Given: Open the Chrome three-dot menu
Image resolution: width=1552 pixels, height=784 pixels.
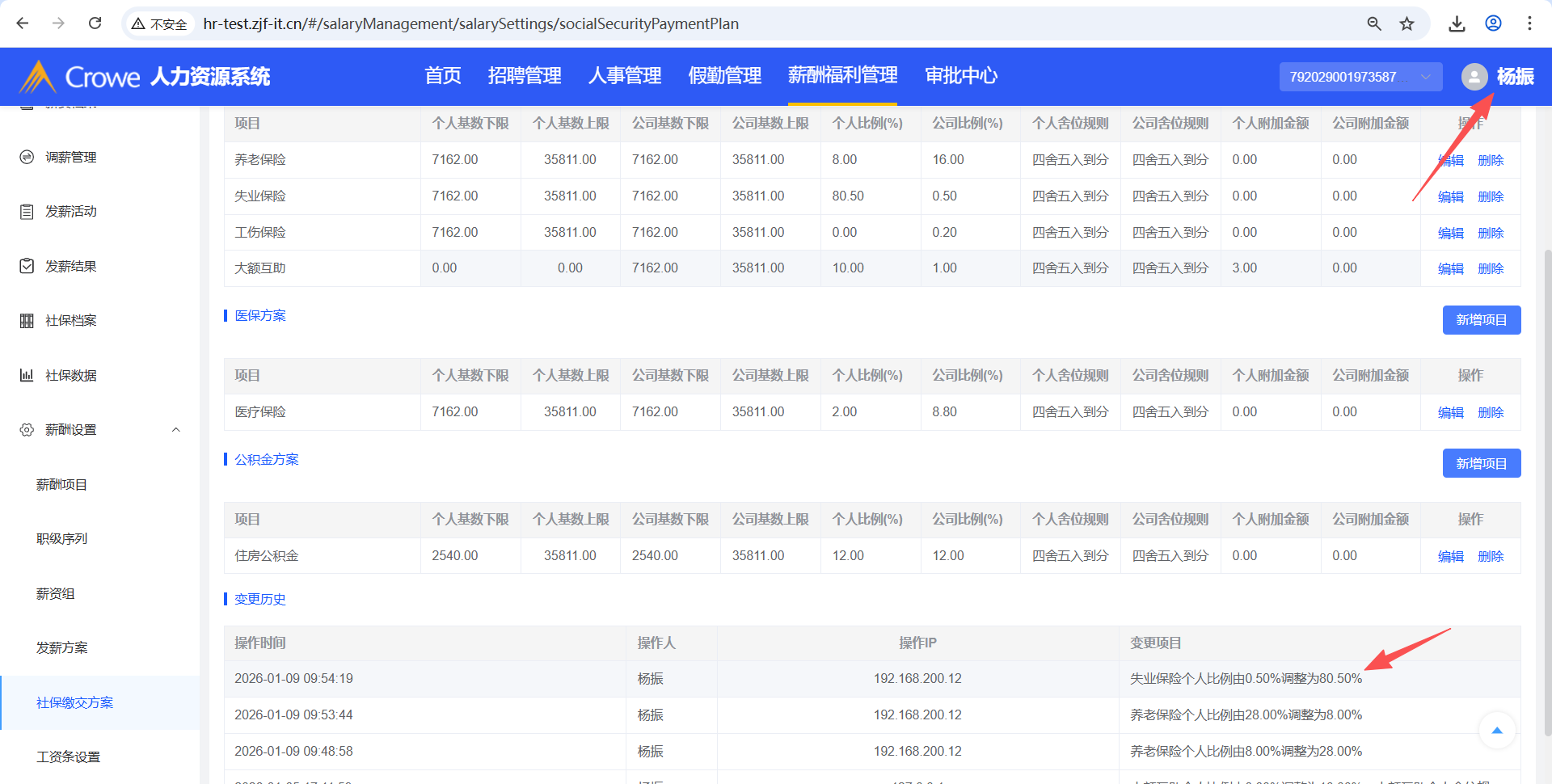Looking at the screenshot, I should pos(1529,23).
